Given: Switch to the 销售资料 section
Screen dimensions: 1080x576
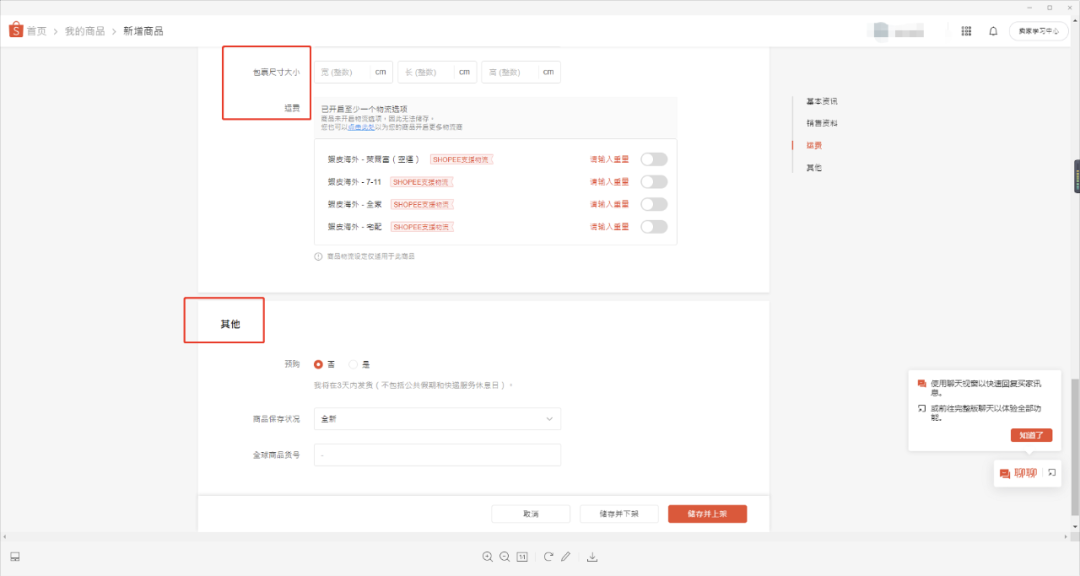Looking at the screenshot, I should [820, 122].
